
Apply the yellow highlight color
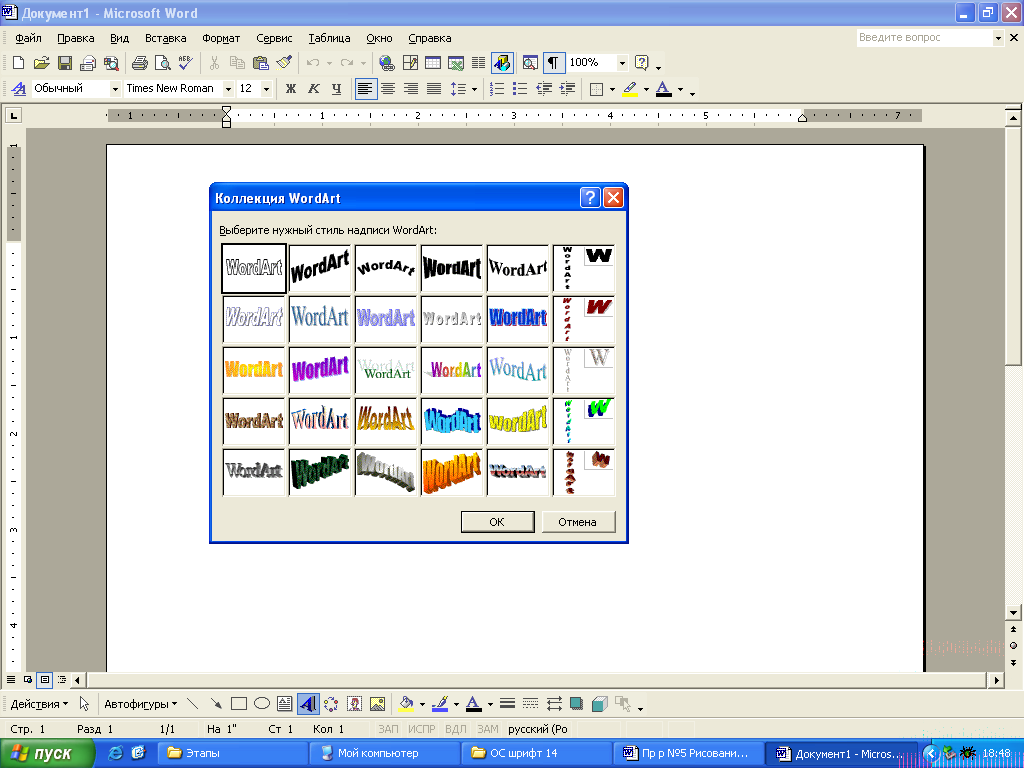630,89
